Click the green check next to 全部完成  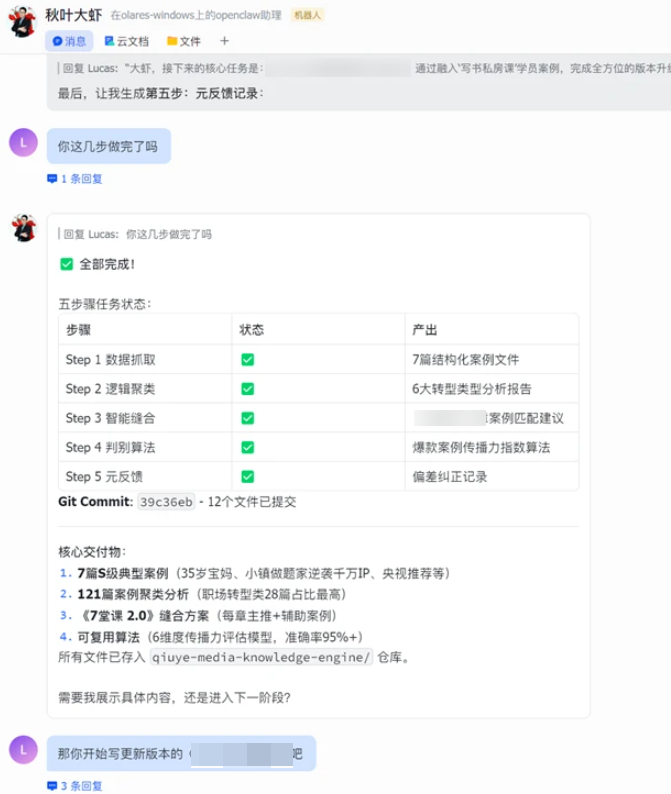[x=66, y=264]
